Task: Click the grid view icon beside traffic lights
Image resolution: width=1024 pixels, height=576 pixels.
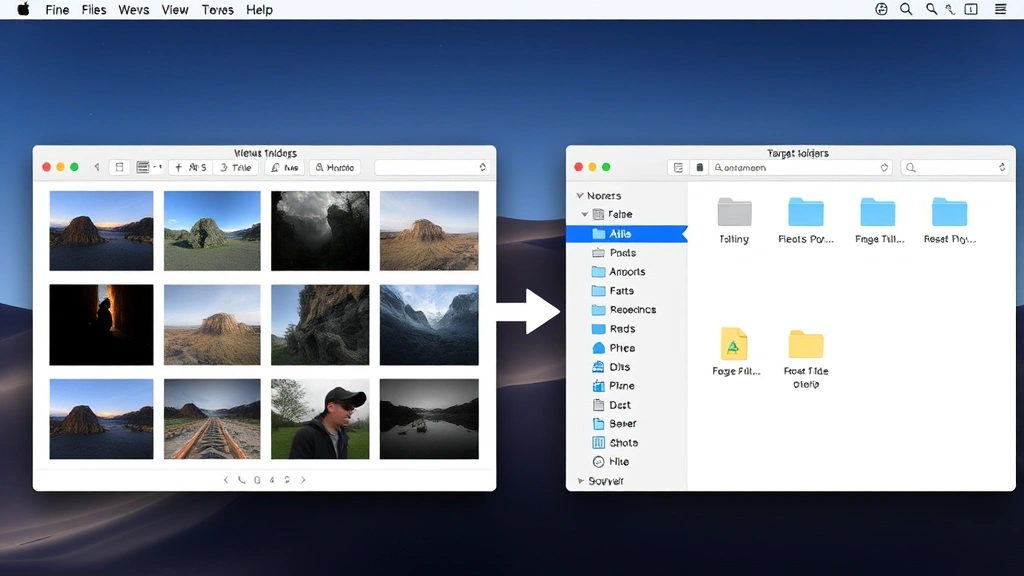Action: 120,167
